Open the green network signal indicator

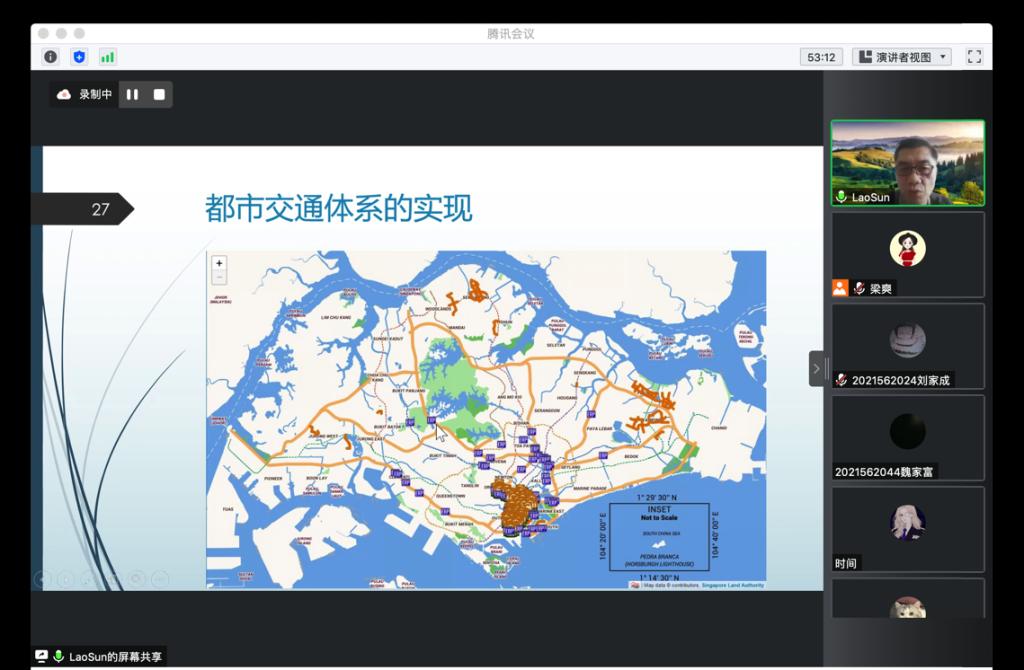point(107,57)
